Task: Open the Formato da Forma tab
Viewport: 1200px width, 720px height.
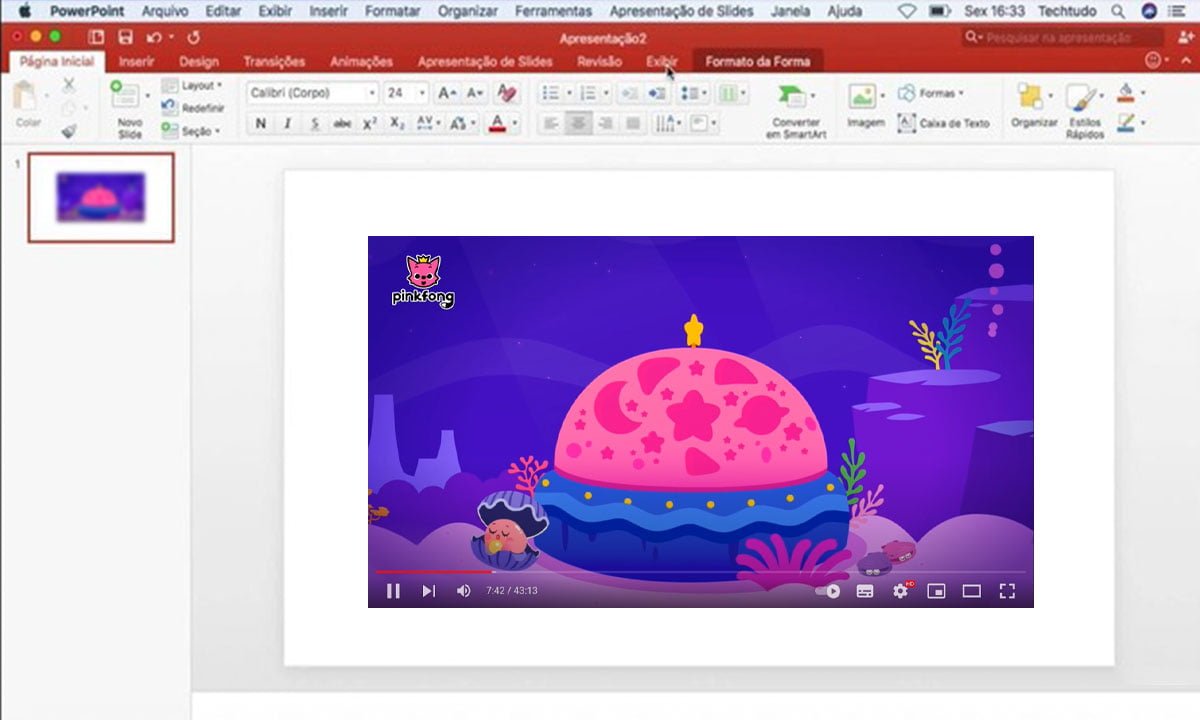Action: [x=757, y=61]
